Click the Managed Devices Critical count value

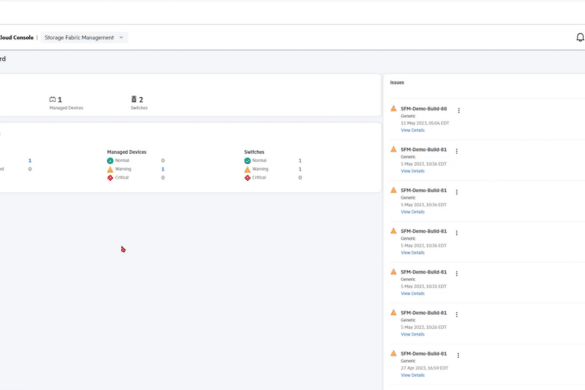[163, 178]
